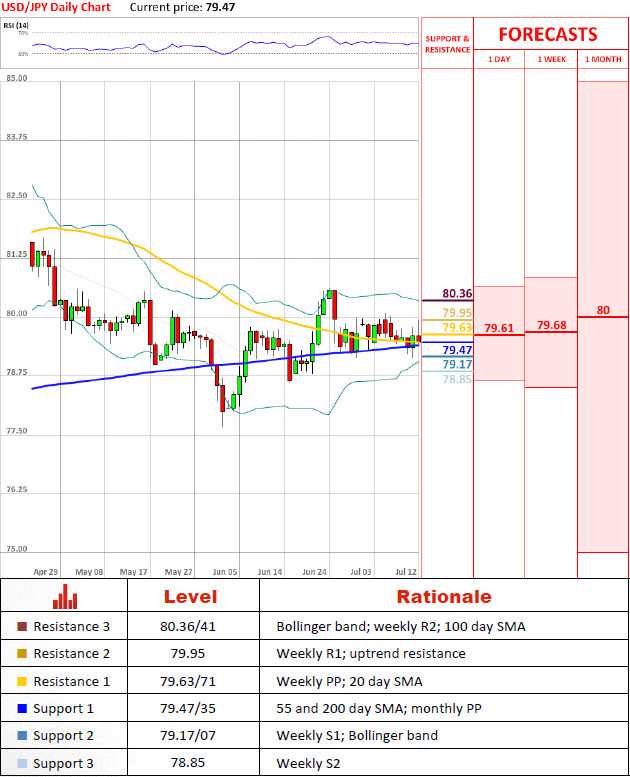Screen dimensions: 630x777
Task: Click the 'Weekly R1; uptrend resistance' rationale
Action: click(x=371, y=654)
